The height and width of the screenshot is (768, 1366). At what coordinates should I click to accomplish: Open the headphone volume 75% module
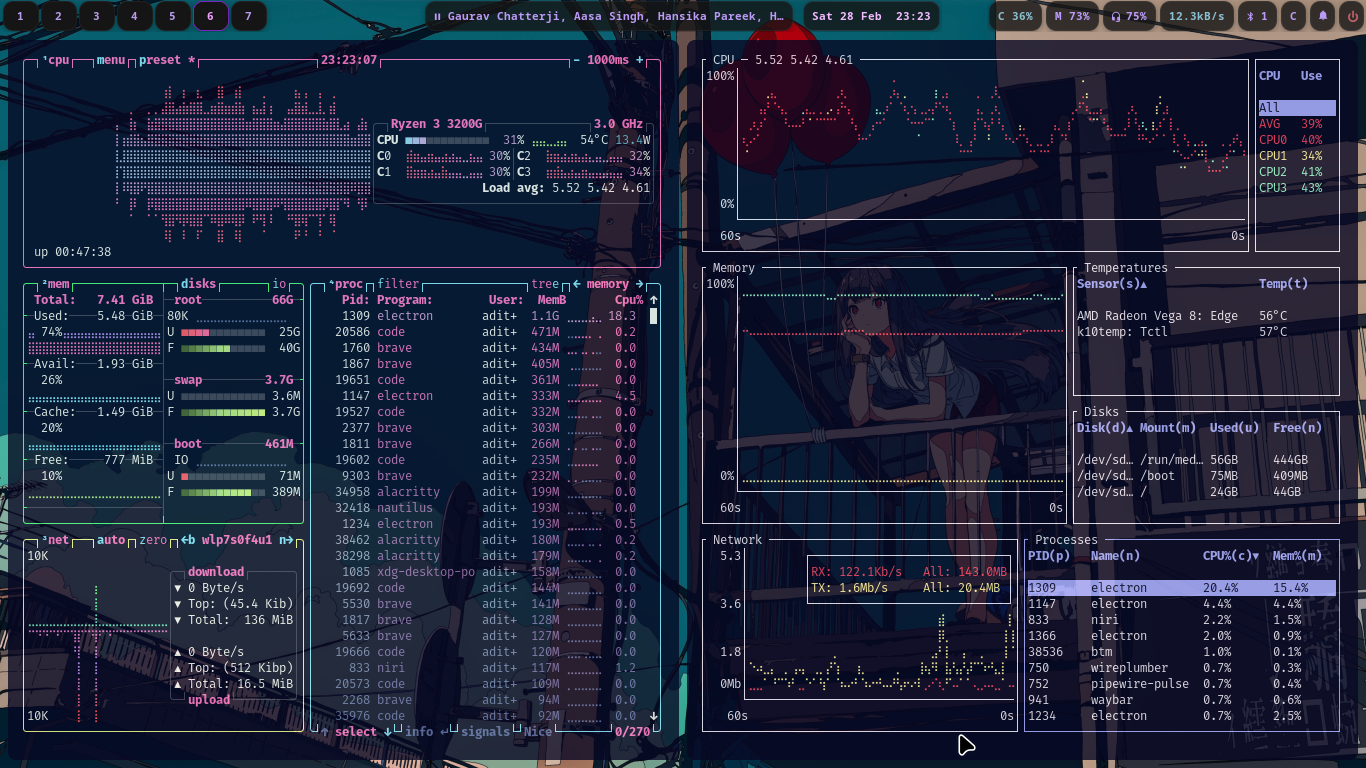tap(1130, 16)
